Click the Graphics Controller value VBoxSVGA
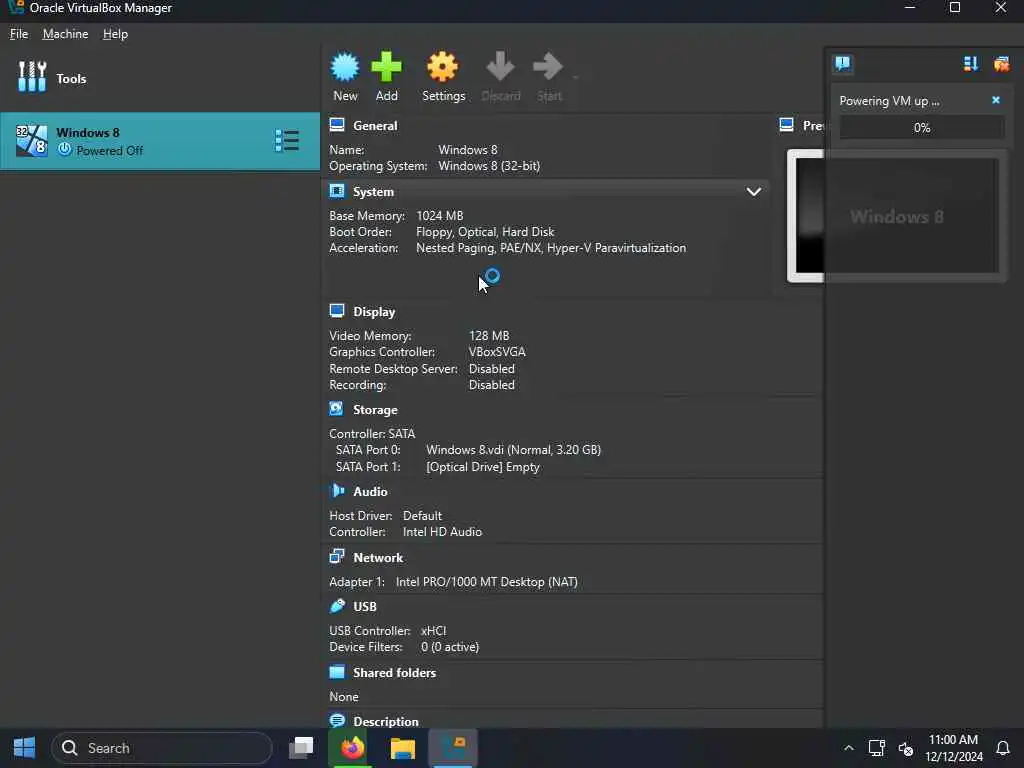The image size is (1024, 768). pos(497,352)
